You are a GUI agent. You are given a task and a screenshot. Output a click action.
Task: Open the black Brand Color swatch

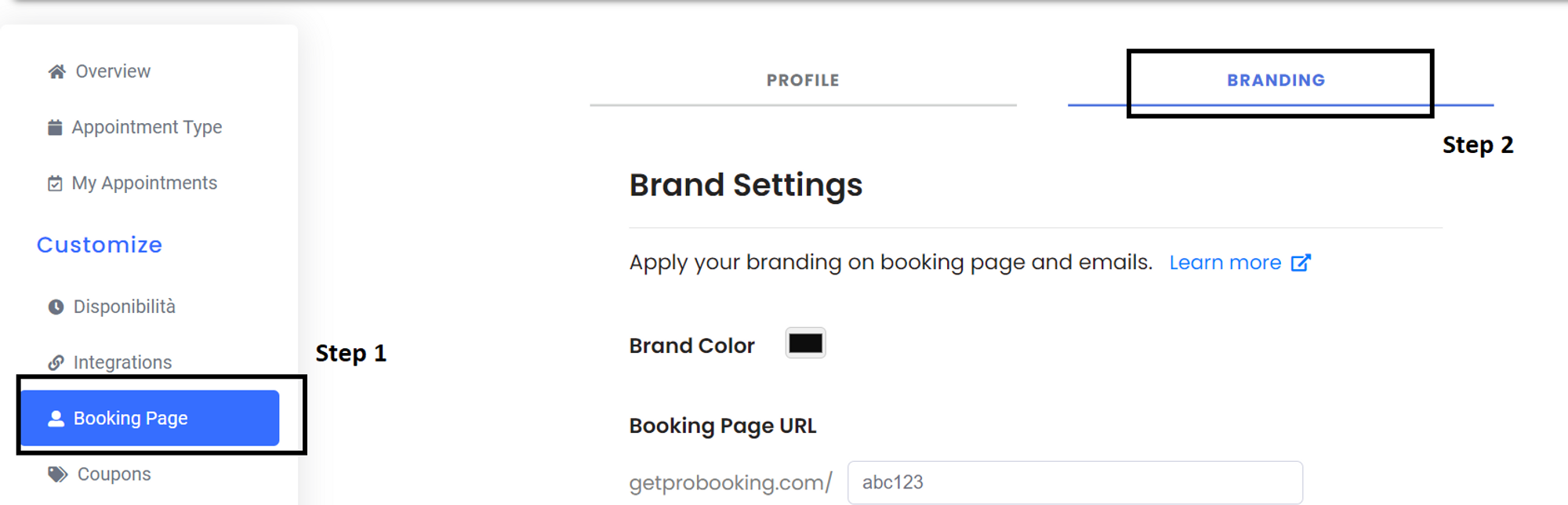(x=805, y=343)
